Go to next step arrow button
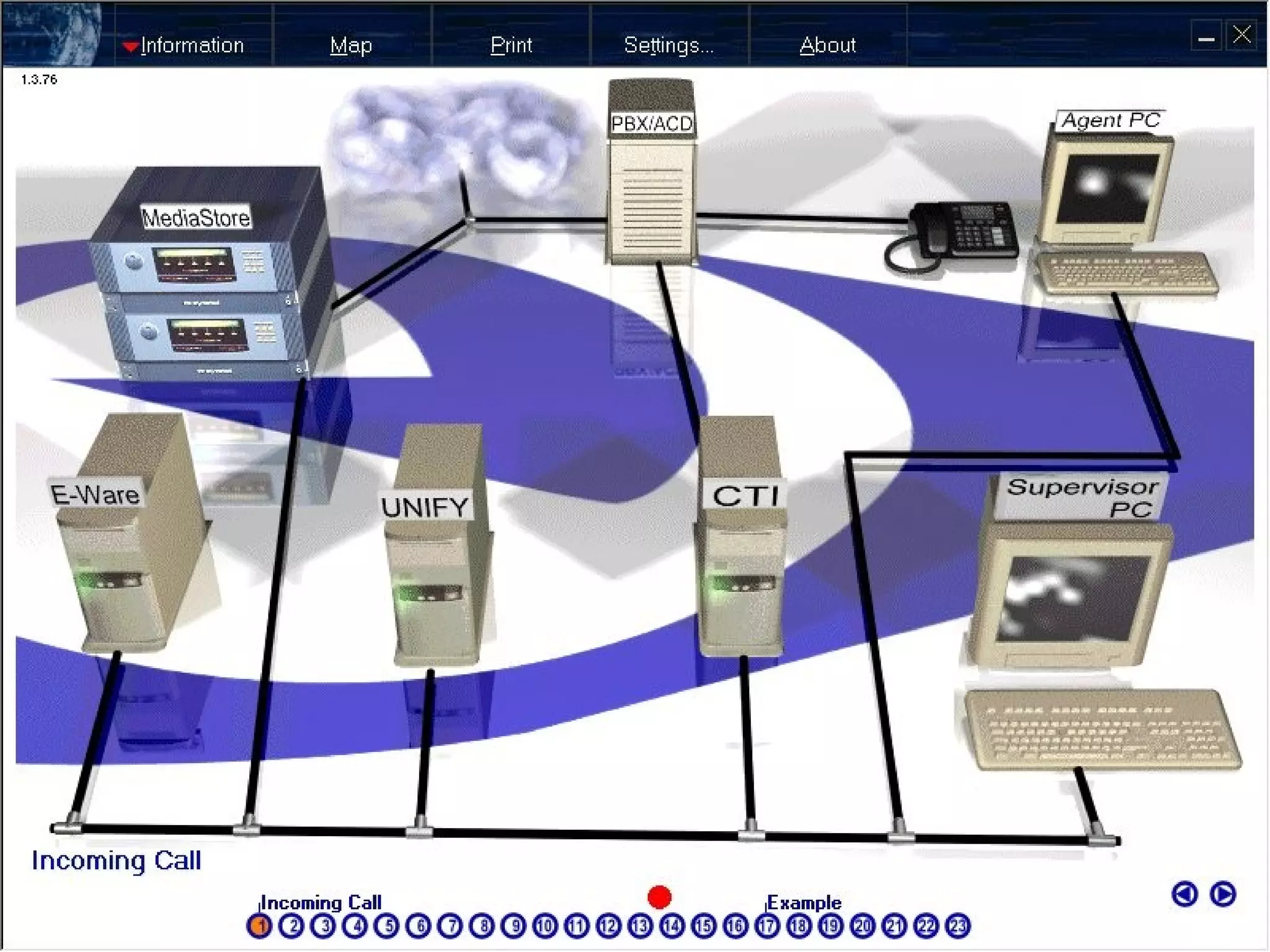This screenshot has width=1270, height=952. (1223, 894)
